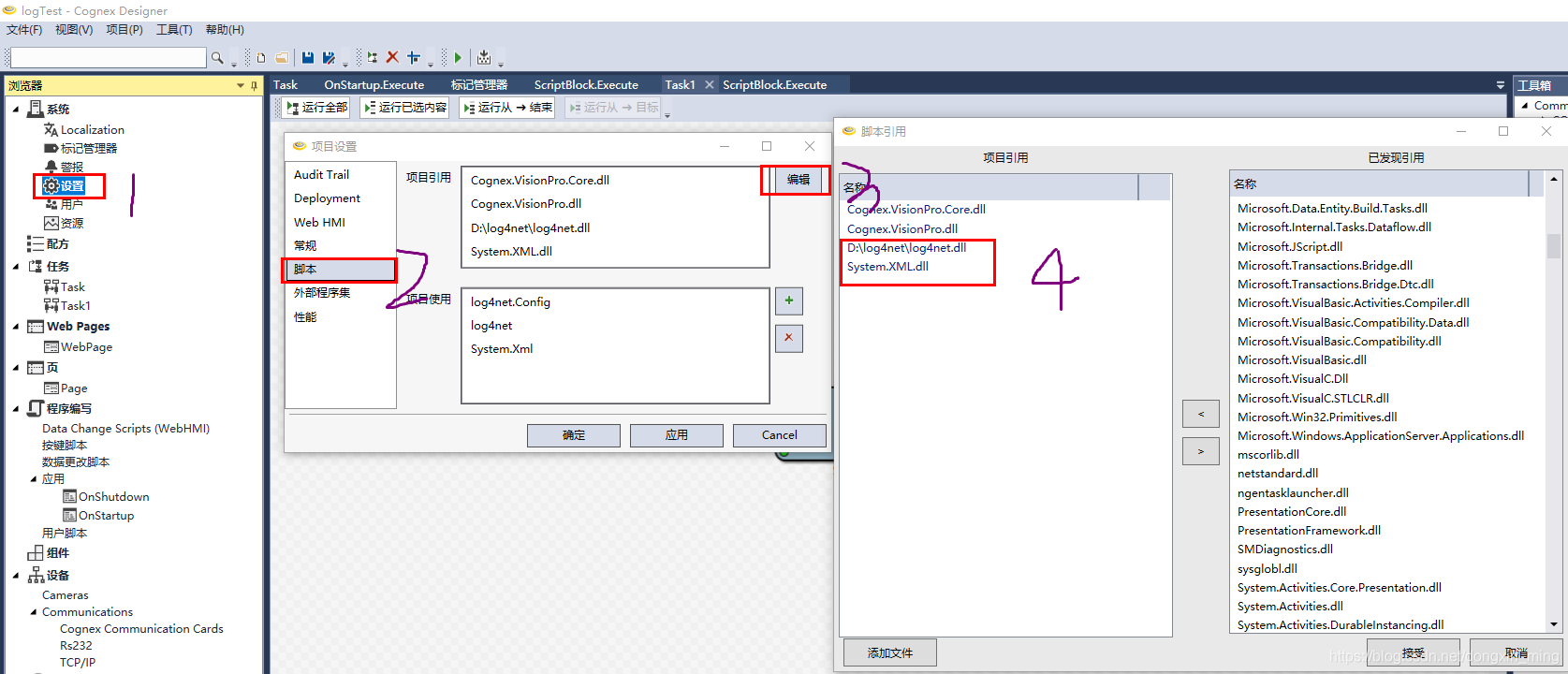Click red X to remove using
Screen dimensions: 1568x674
(789, 338)
